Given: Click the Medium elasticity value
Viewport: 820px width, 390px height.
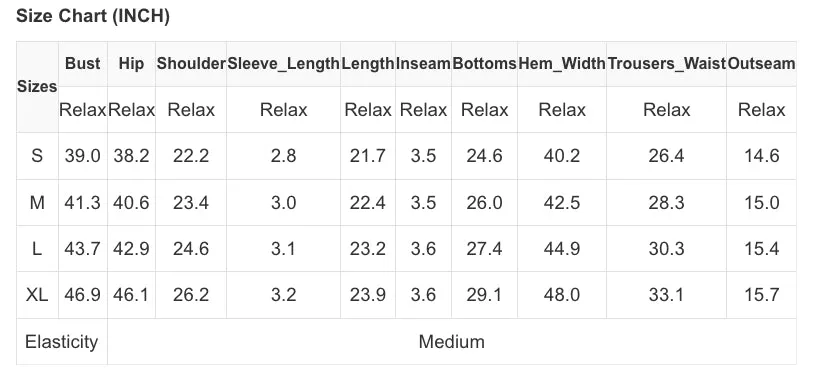Looking at the screenshot, I should point(452,342).
